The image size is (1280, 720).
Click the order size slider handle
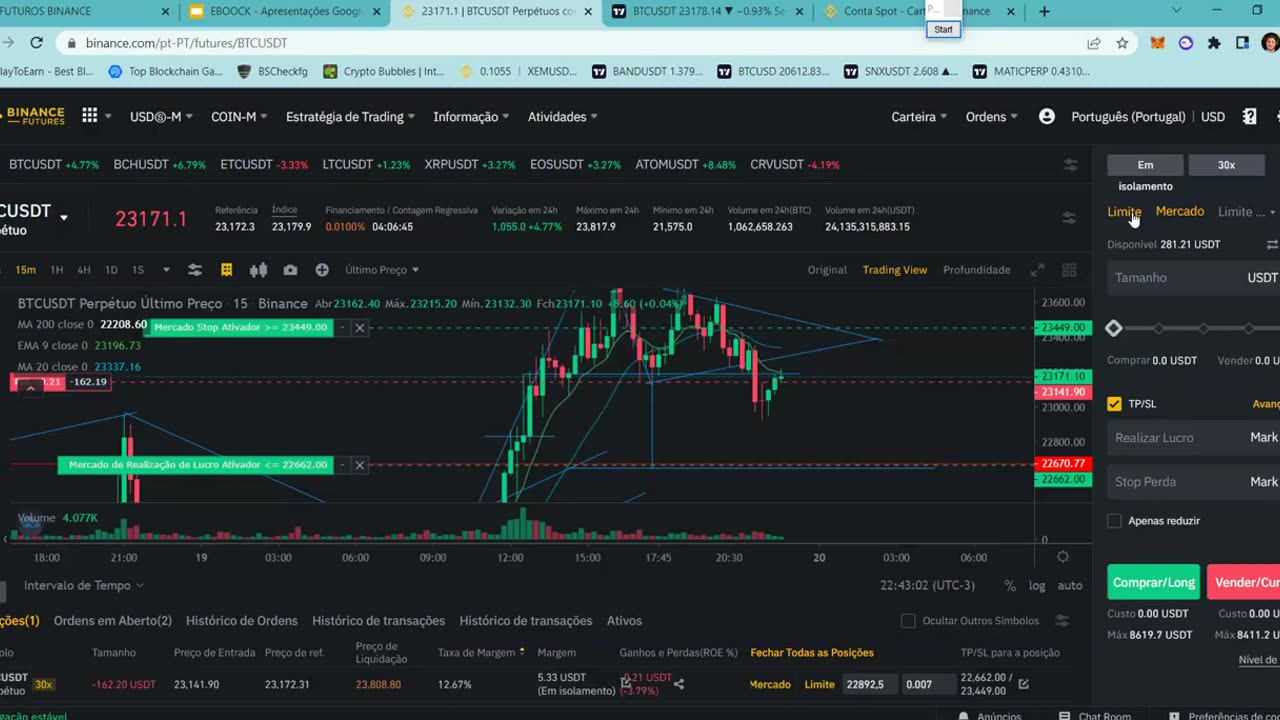pyautogui.click(x=1114, y=328)
